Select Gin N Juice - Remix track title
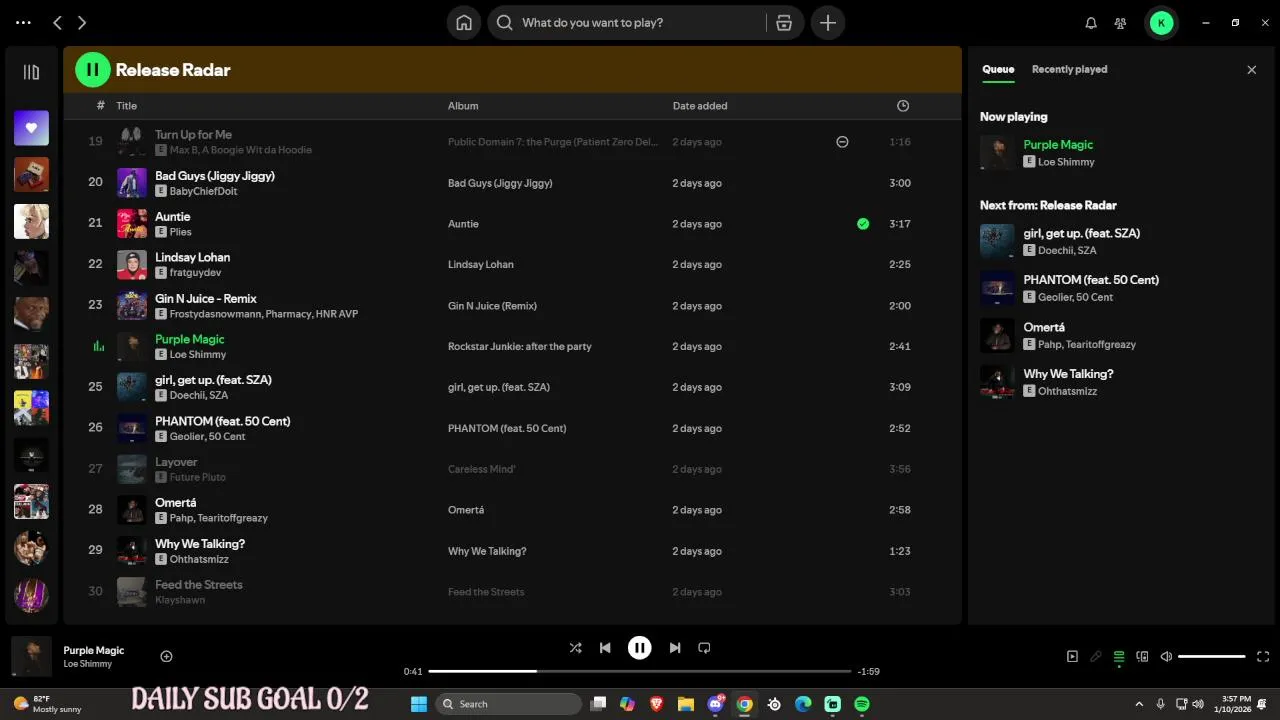The width and height of the screenshot is (1280, 720). [x=206, y=298]
